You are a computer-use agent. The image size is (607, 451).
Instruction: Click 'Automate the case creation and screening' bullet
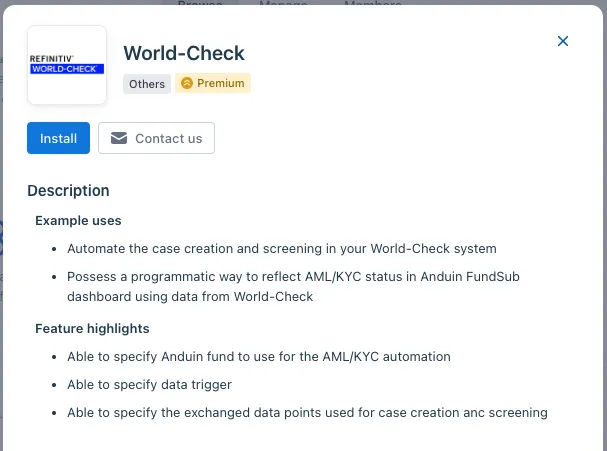[282, 249]
